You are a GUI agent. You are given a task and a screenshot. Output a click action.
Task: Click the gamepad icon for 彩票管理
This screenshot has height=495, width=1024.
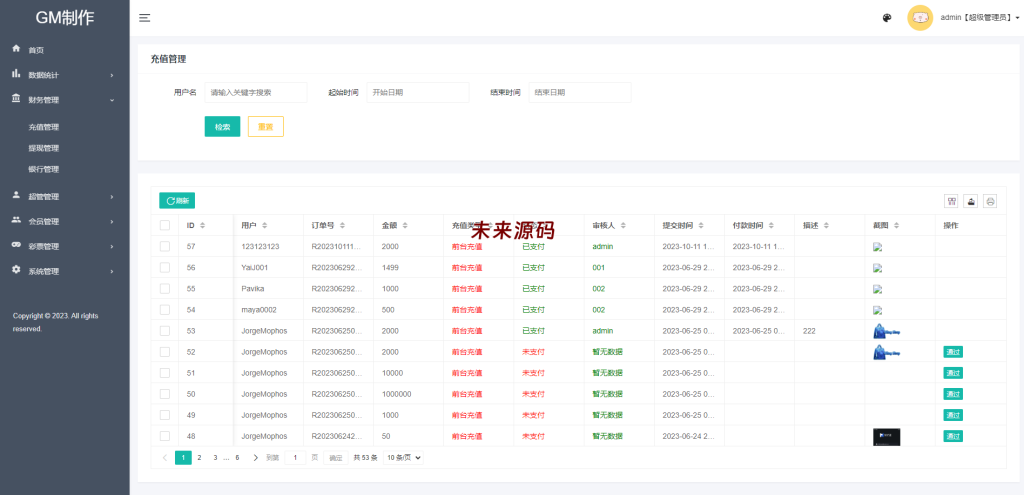[x=16, y=245]
